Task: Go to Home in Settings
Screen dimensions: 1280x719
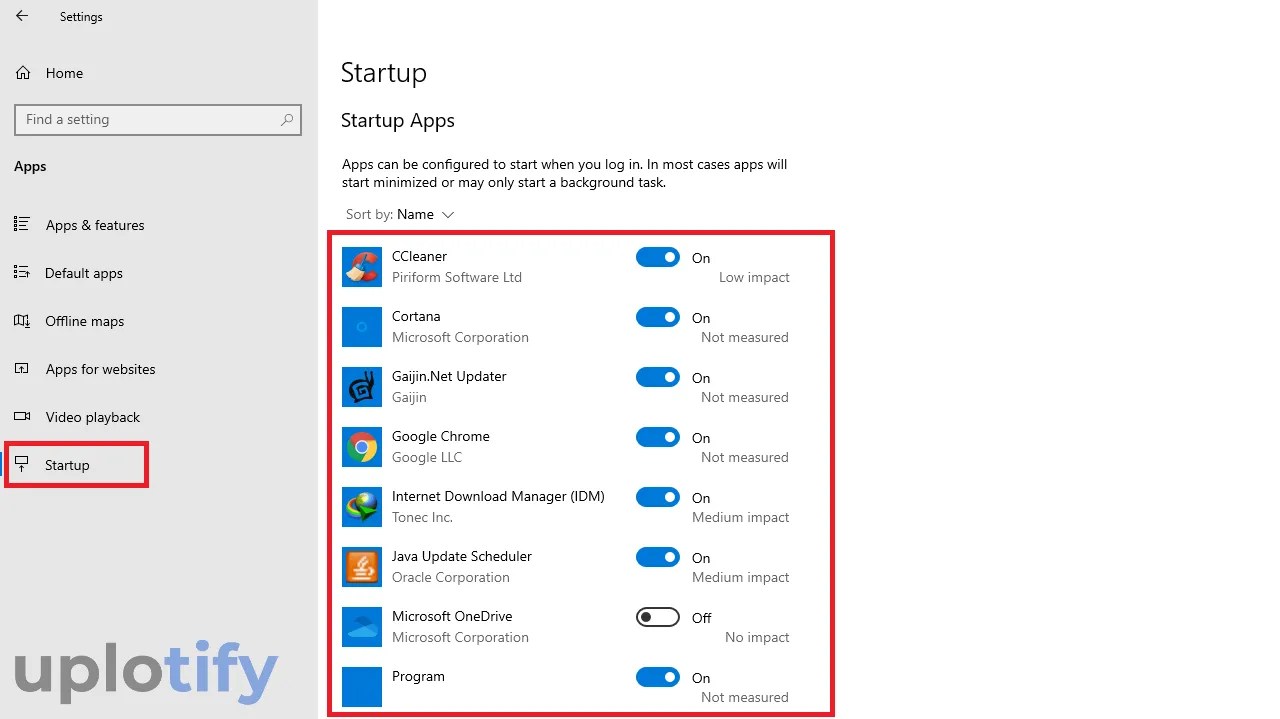Action: pos(64,73)
